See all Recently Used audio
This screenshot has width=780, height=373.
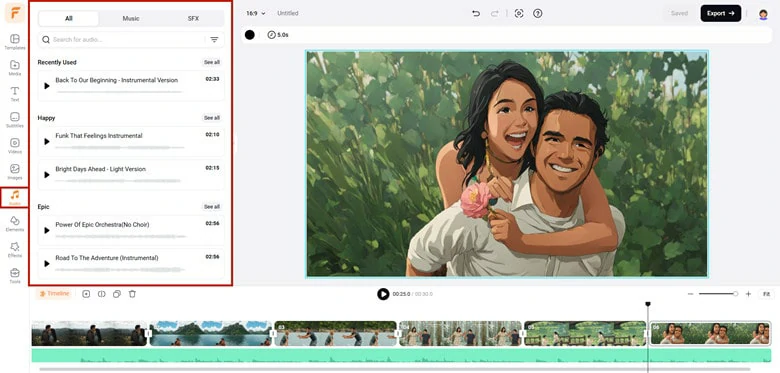(x=211, y=62)
